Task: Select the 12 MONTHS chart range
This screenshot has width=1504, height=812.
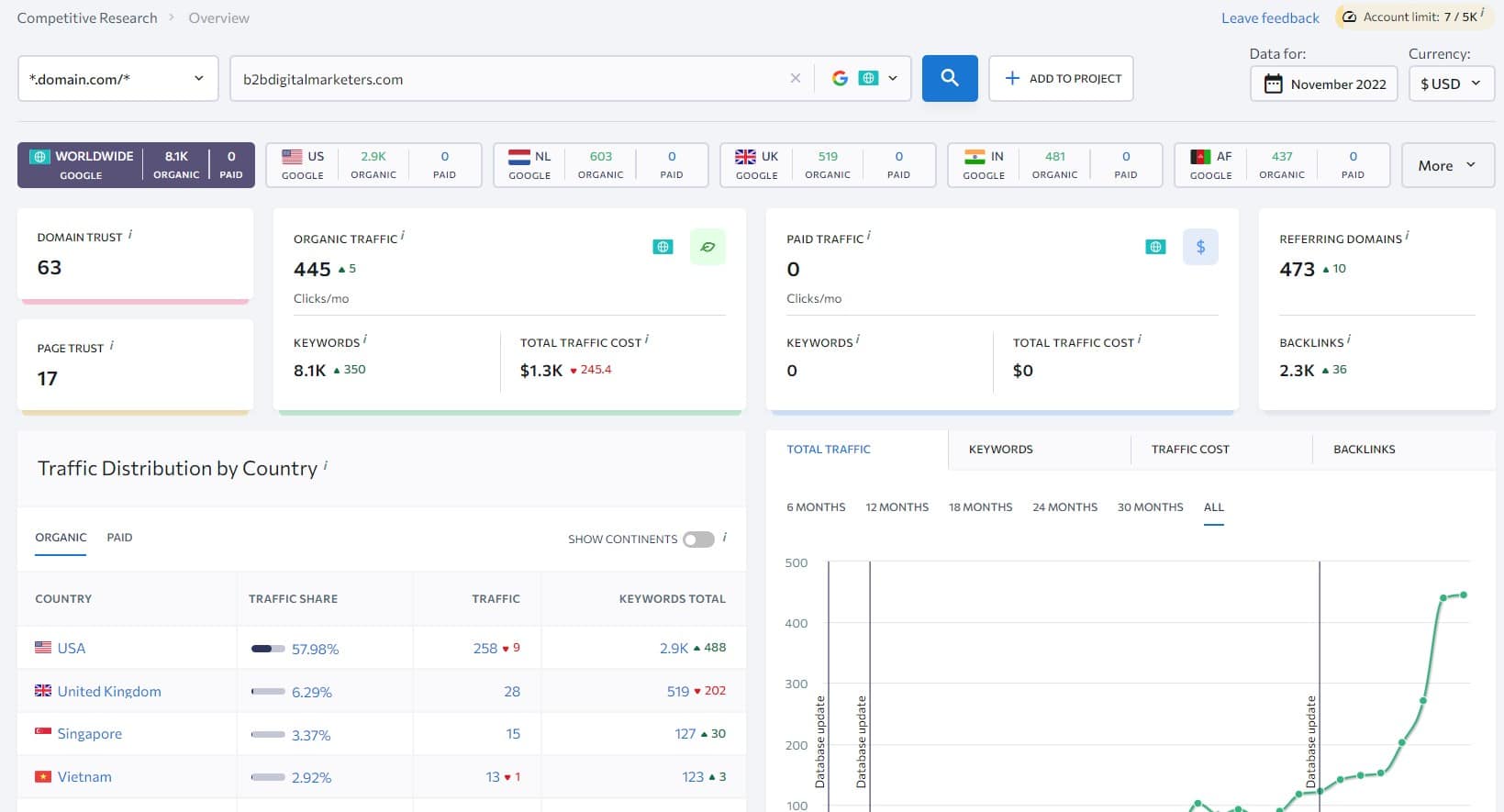Action: 897,507
